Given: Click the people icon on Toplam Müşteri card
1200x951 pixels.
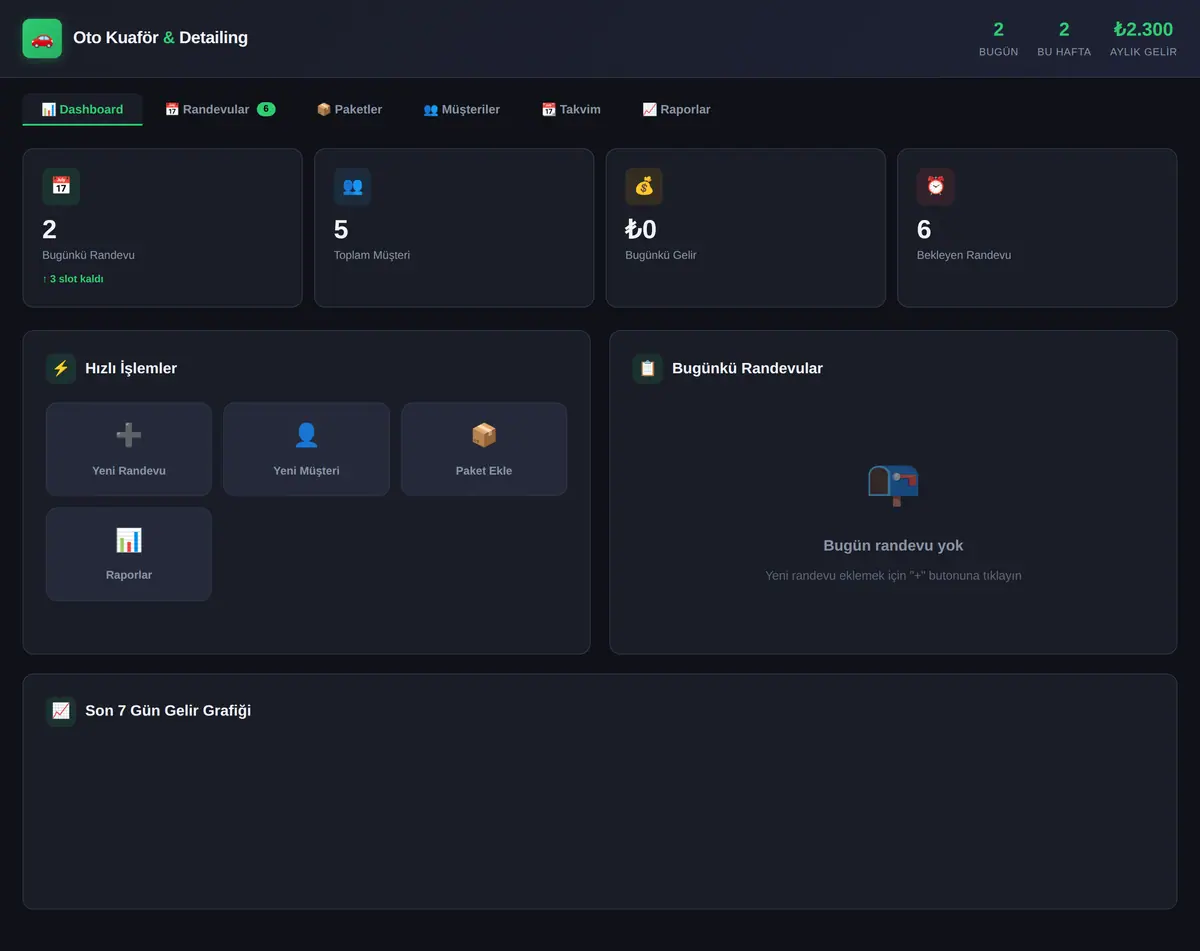Looking at the screenshot, I should point(353,186).
